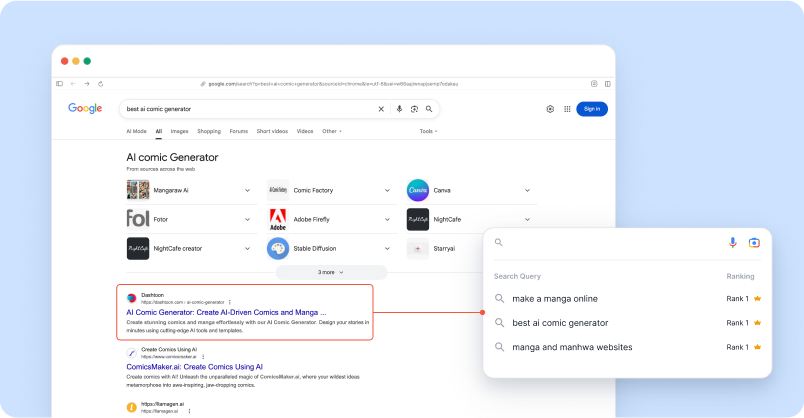This screenshot has height=418, width=804.
Task: Click the Comic Factory logo icon
Action: [x=278, y=190]
